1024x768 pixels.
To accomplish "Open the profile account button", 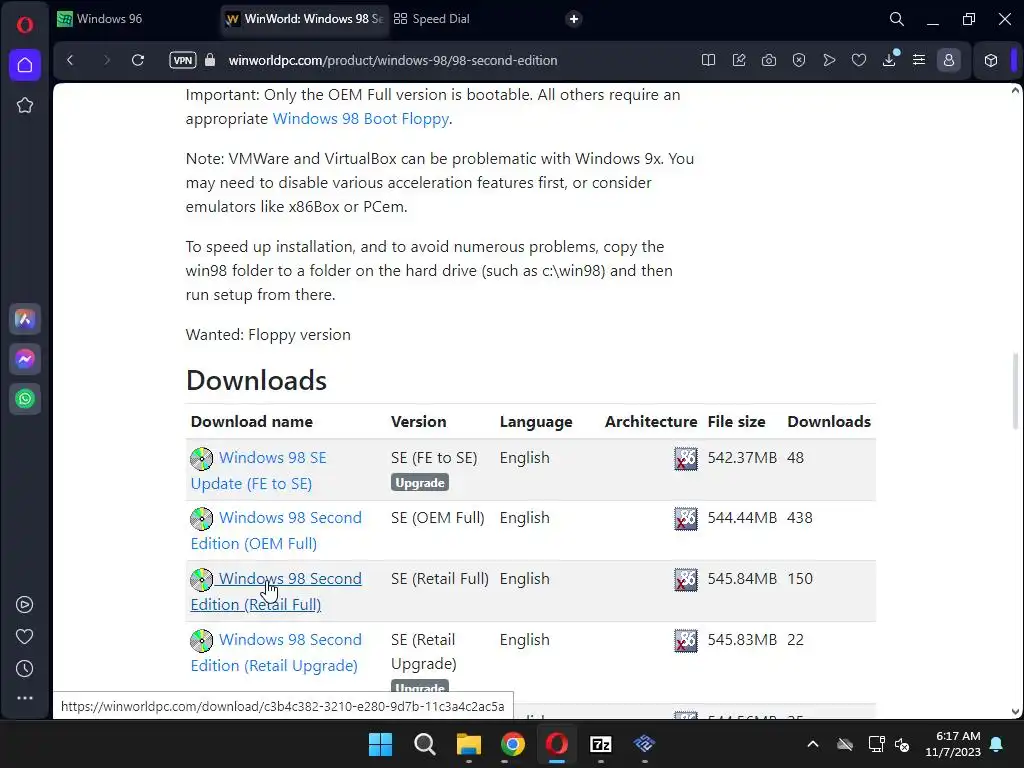I will [949, 60].
